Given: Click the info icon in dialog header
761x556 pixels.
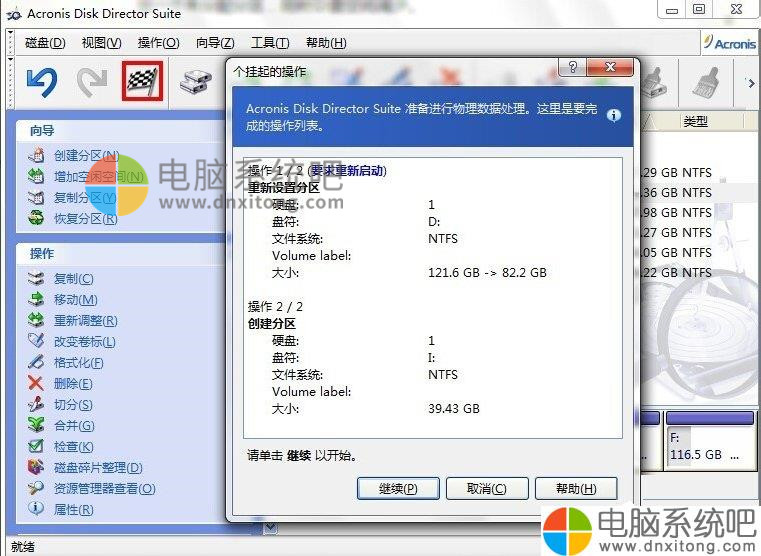Looking at the screenshot, I should [613, 115].
